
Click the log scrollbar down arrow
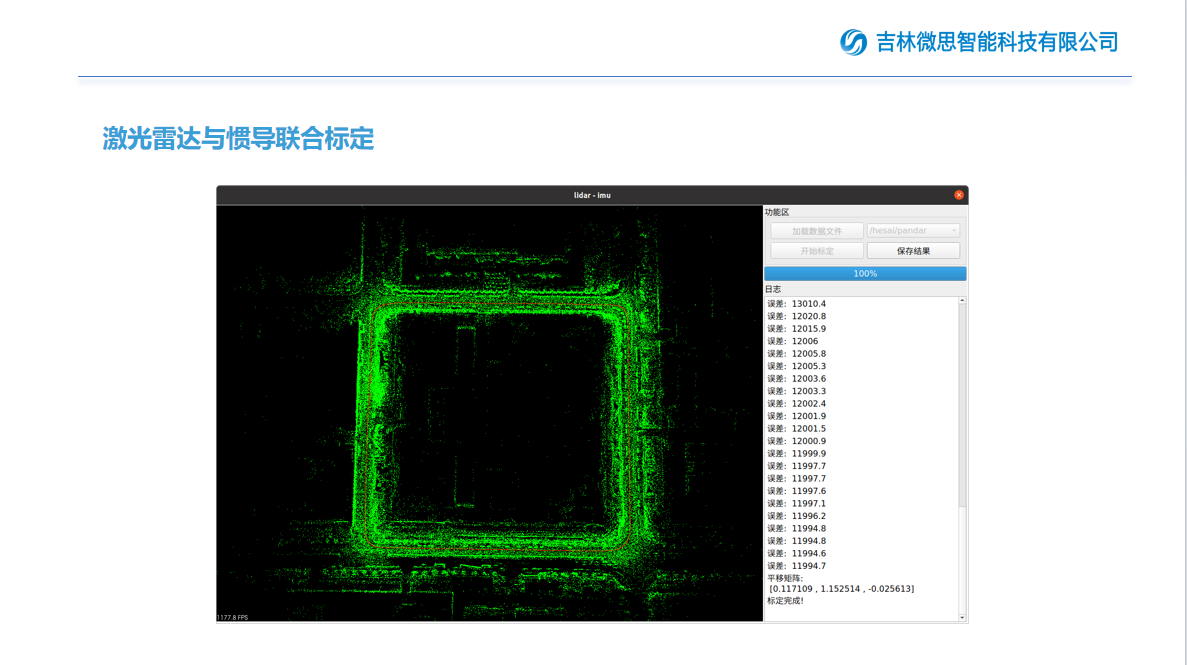[962, 617]
